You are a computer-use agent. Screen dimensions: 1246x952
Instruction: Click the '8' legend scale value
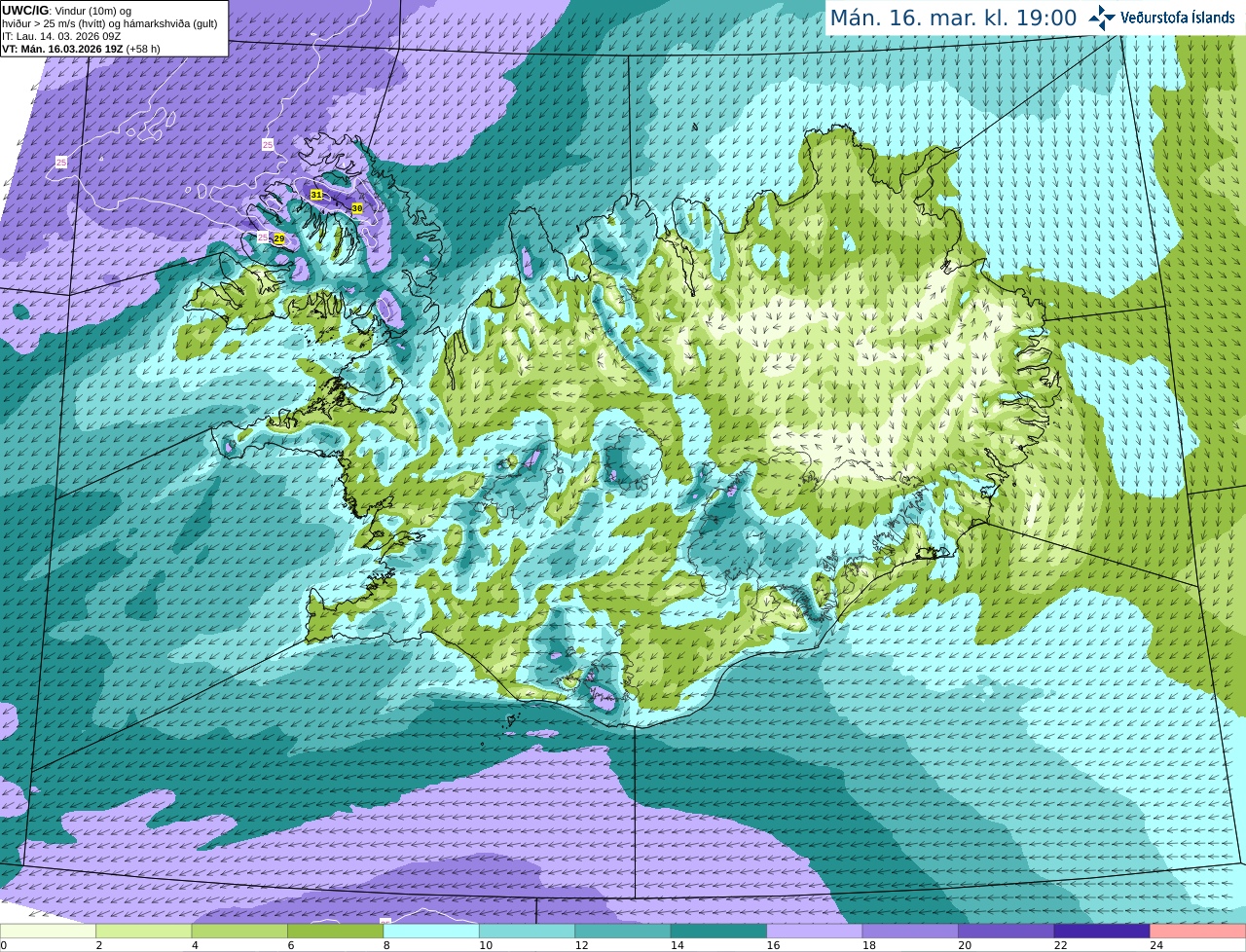coord(386,945)
